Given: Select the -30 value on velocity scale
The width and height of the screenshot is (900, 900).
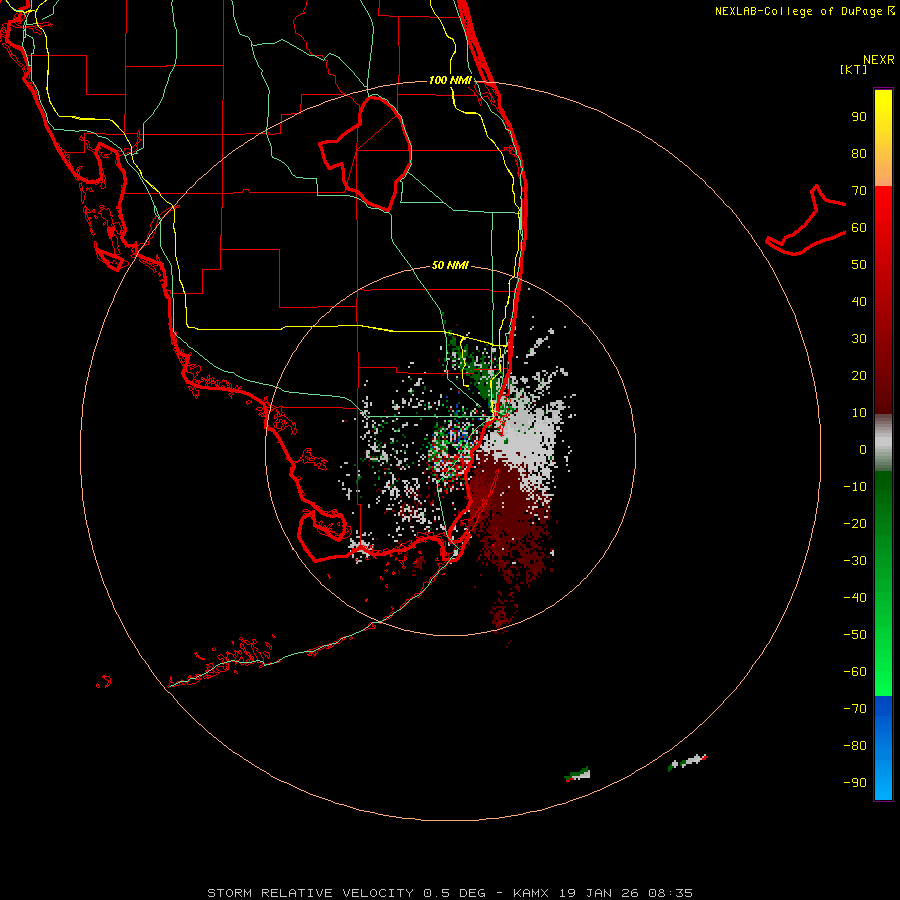Looking at the screenshot, I should tap(855, 561).
